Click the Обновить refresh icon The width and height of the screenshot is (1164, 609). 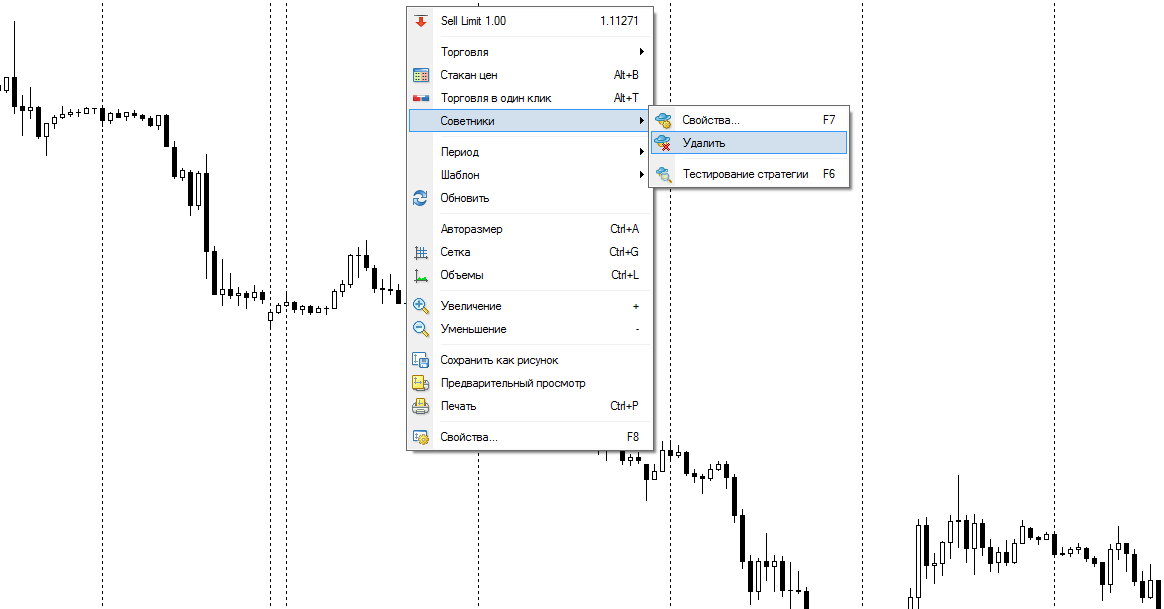coord(421,198)
